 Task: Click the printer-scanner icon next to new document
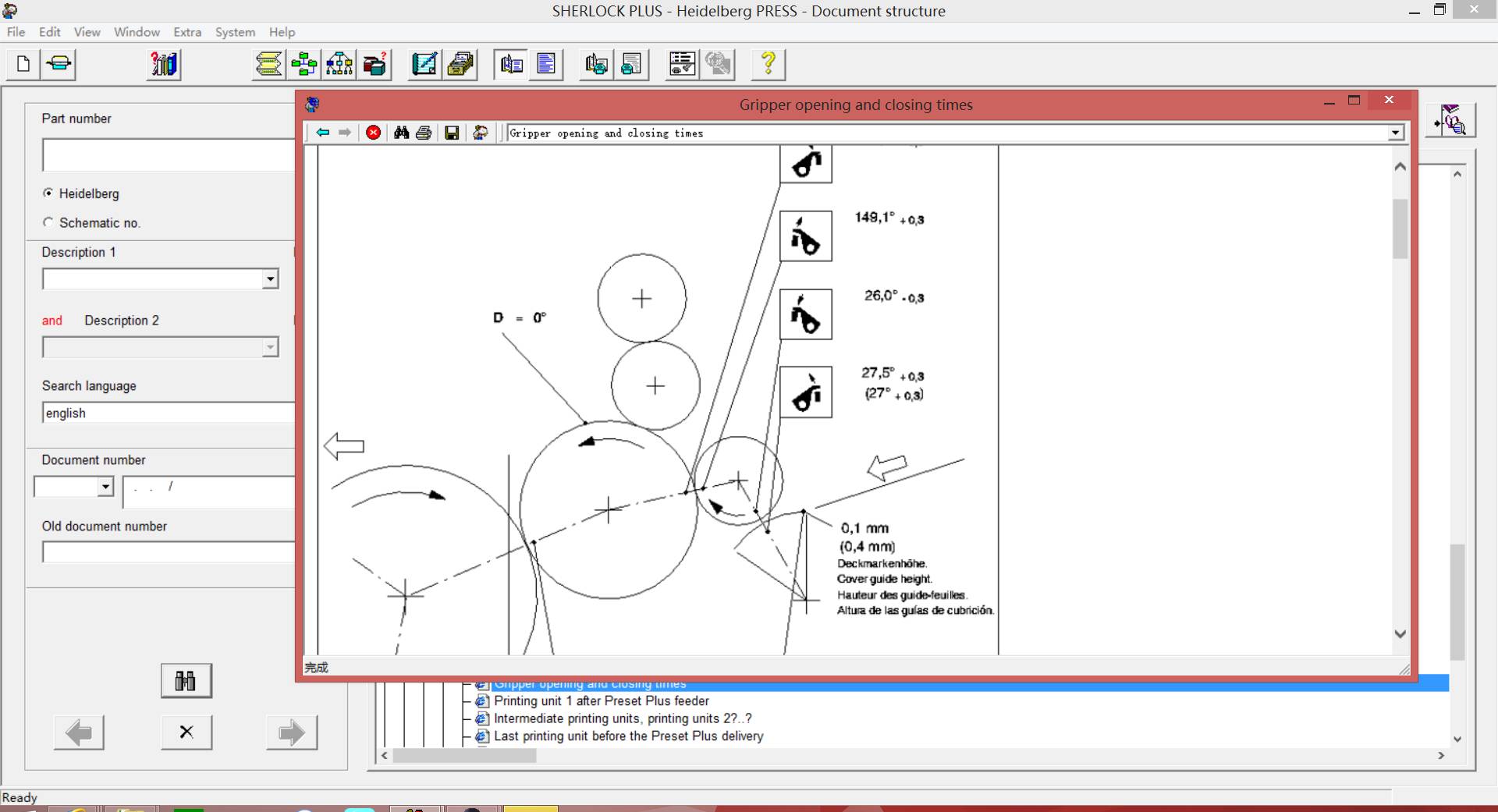[59, 64]
